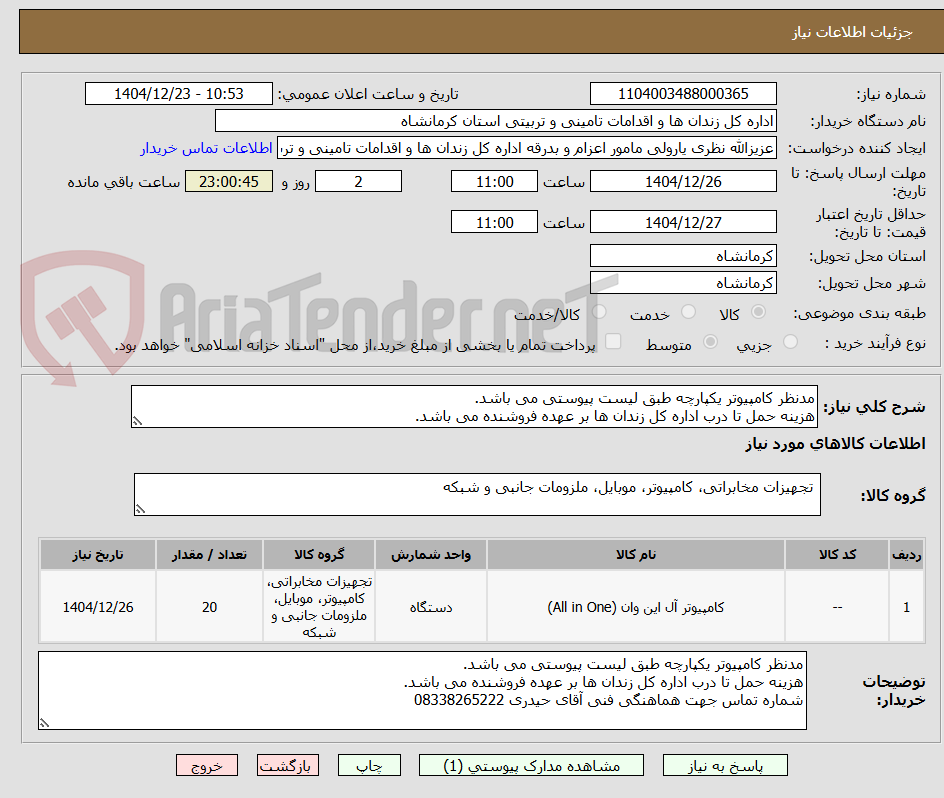944x798 pixels.
Task: Click the ایجاد کننده درخواست field
Action: click(527, 148)
